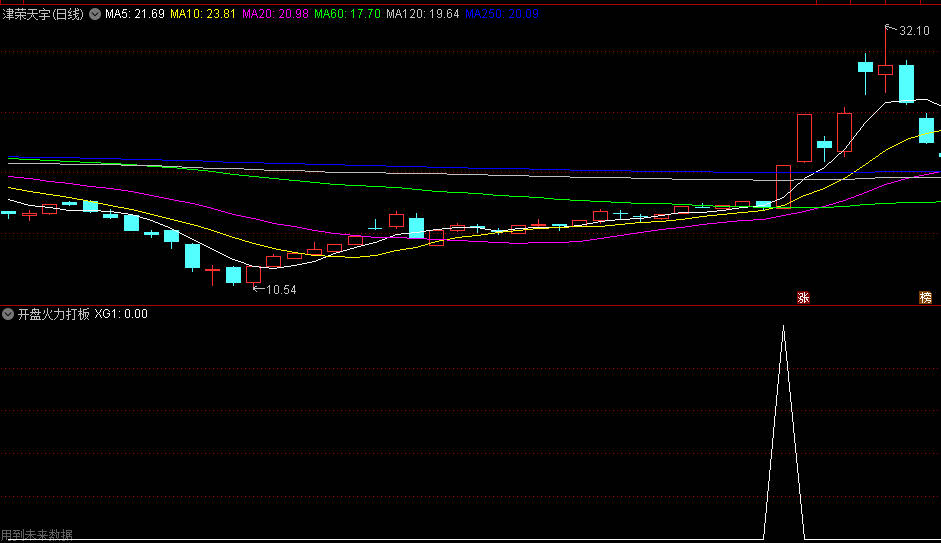Select the MA5: 21.69 label
The height and width of the screenshot is (543, 941).
pos(134,14)
